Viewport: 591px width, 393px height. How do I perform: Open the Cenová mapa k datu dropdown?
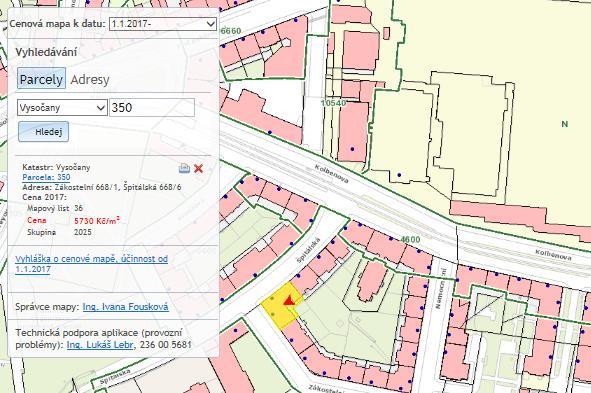coord(163,24)
